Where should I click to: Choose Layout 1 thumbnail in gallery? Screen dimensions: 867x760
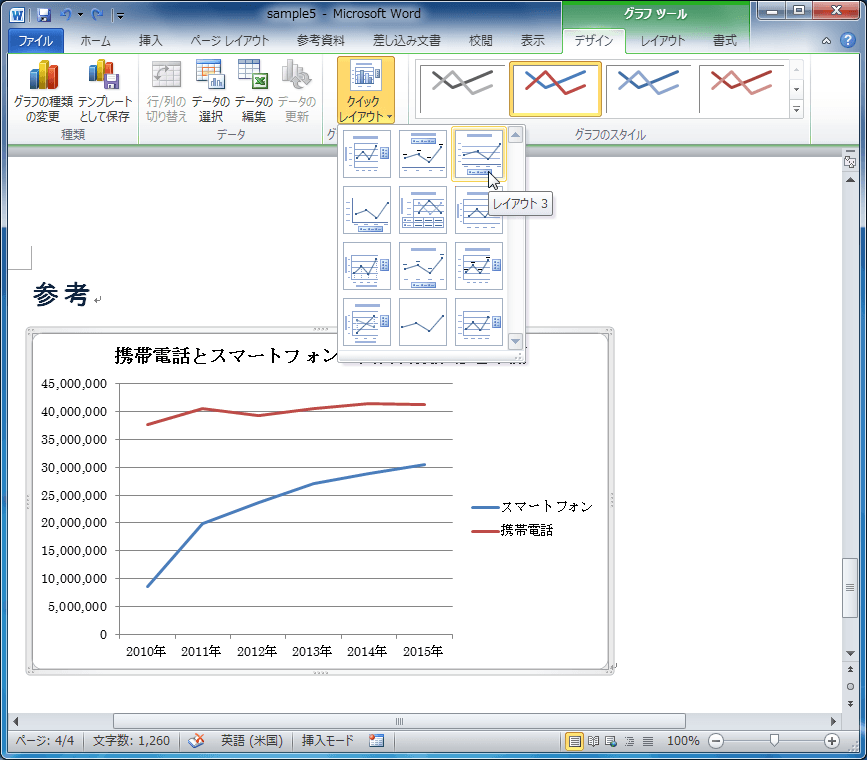(x=367, y=154)
